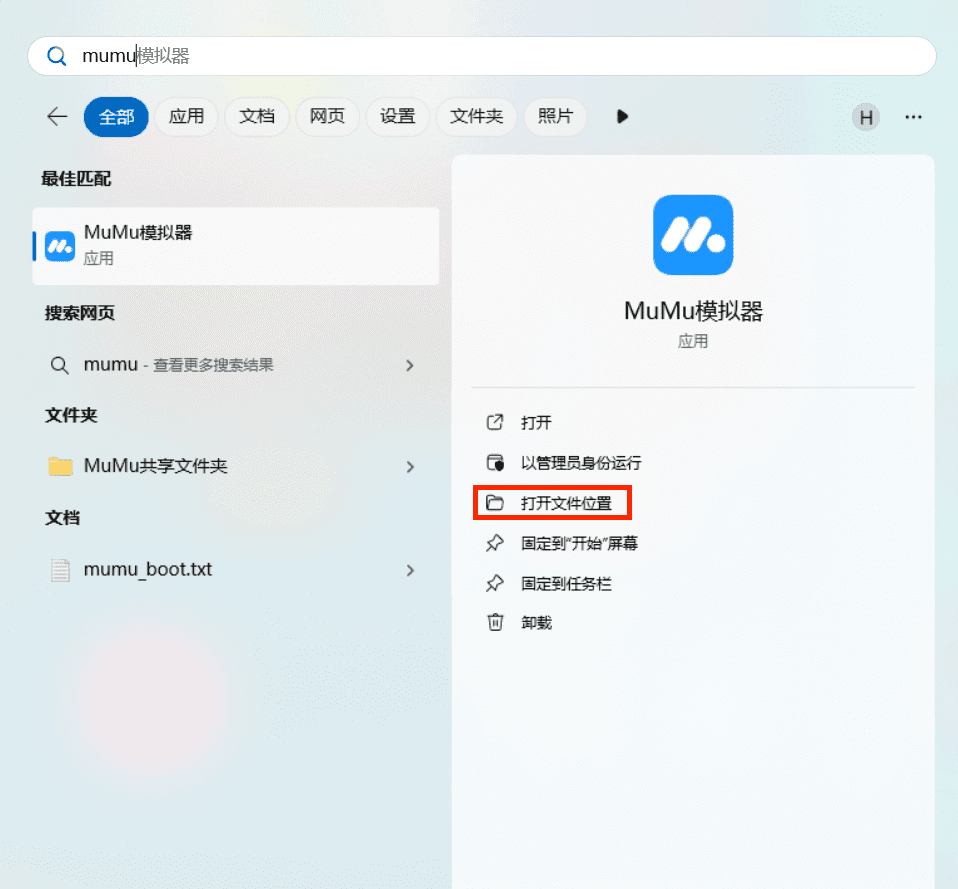Select the 设置 filter tab

click(x=398, y=117)
